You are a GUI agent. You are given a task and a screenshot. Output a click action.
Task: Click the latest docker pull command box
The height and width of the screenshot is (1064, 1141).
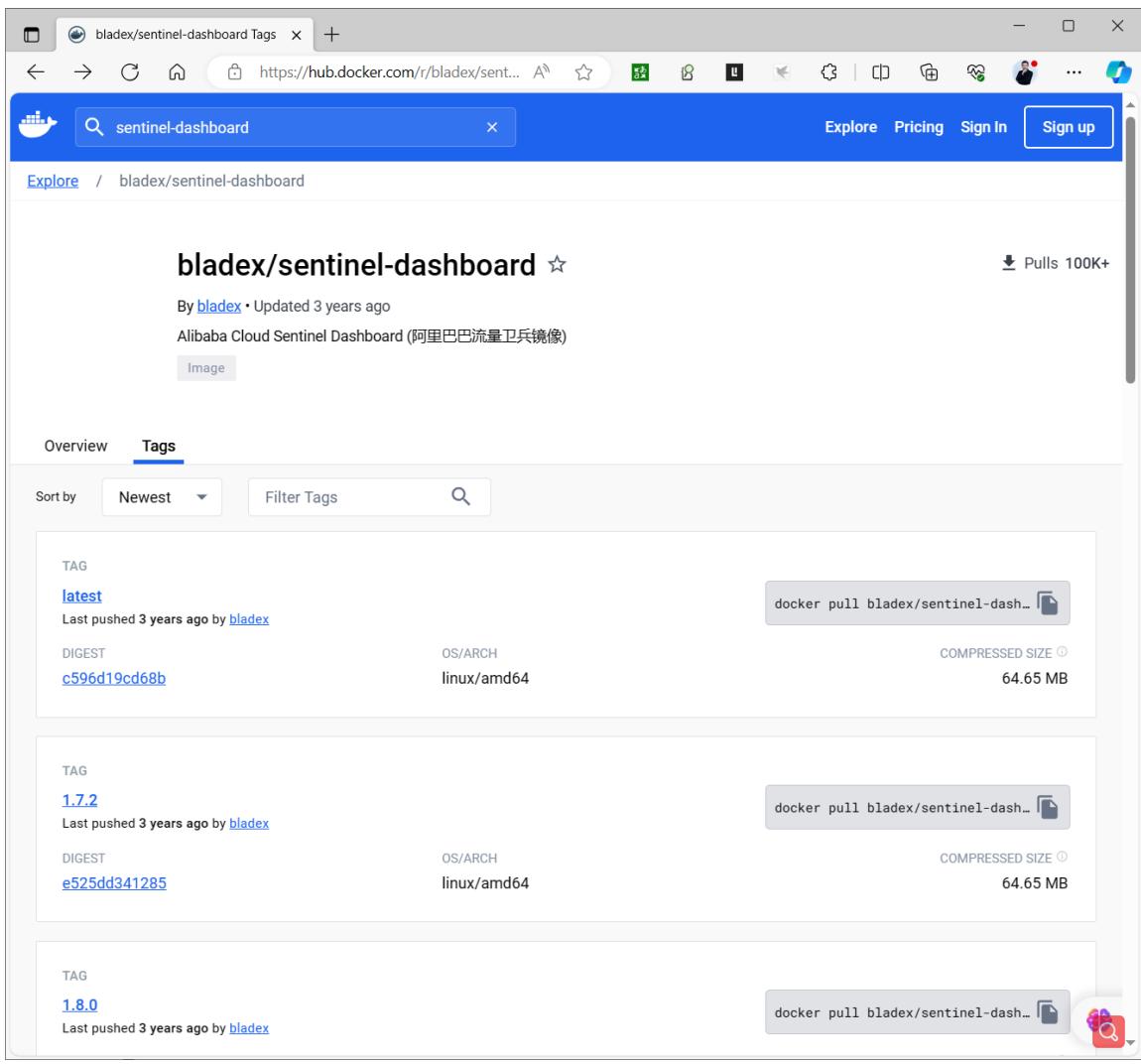pos(917,603)
